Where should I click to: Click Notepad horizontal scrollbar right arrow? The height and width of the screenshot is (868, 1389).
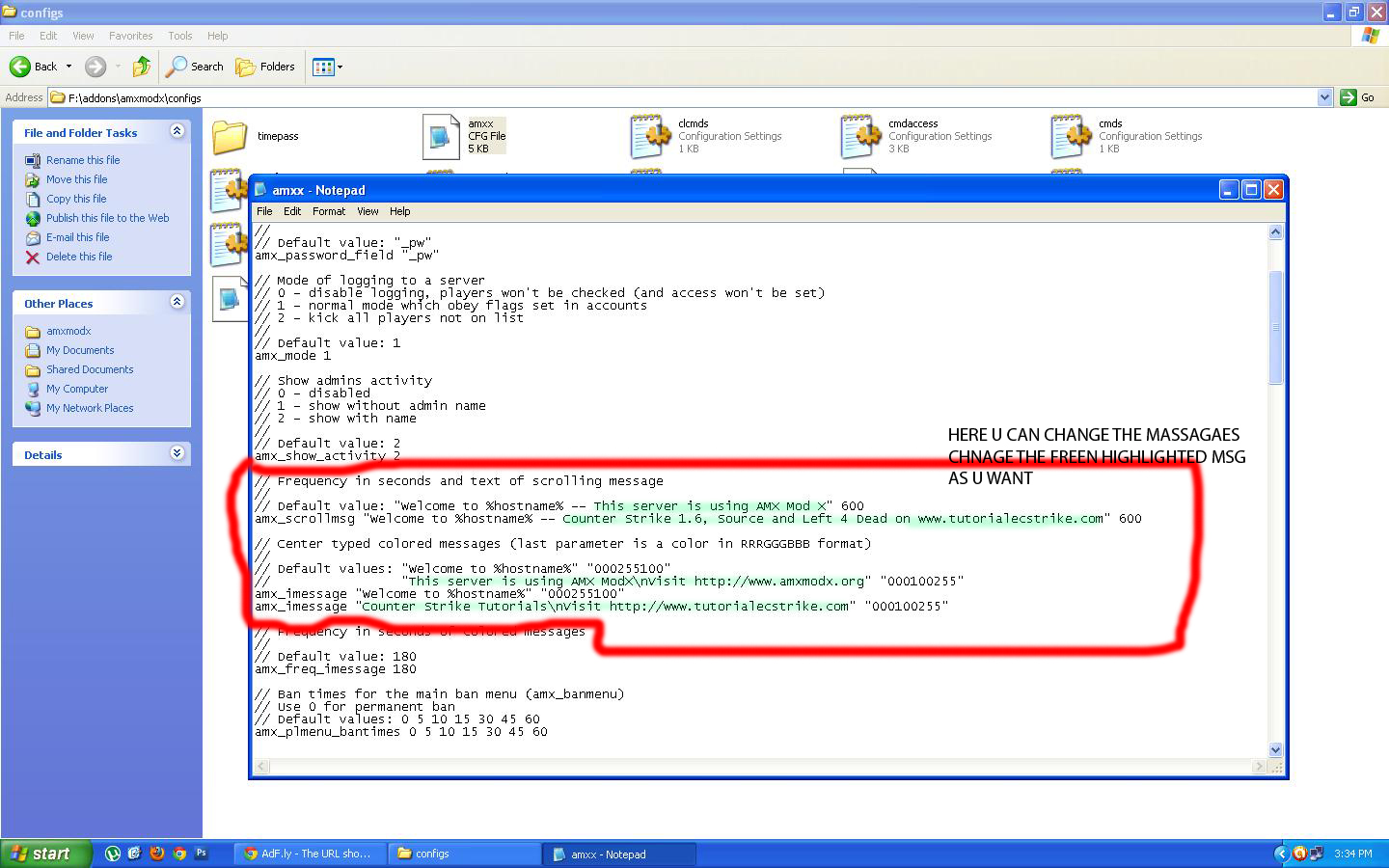tap(1259, 766)
